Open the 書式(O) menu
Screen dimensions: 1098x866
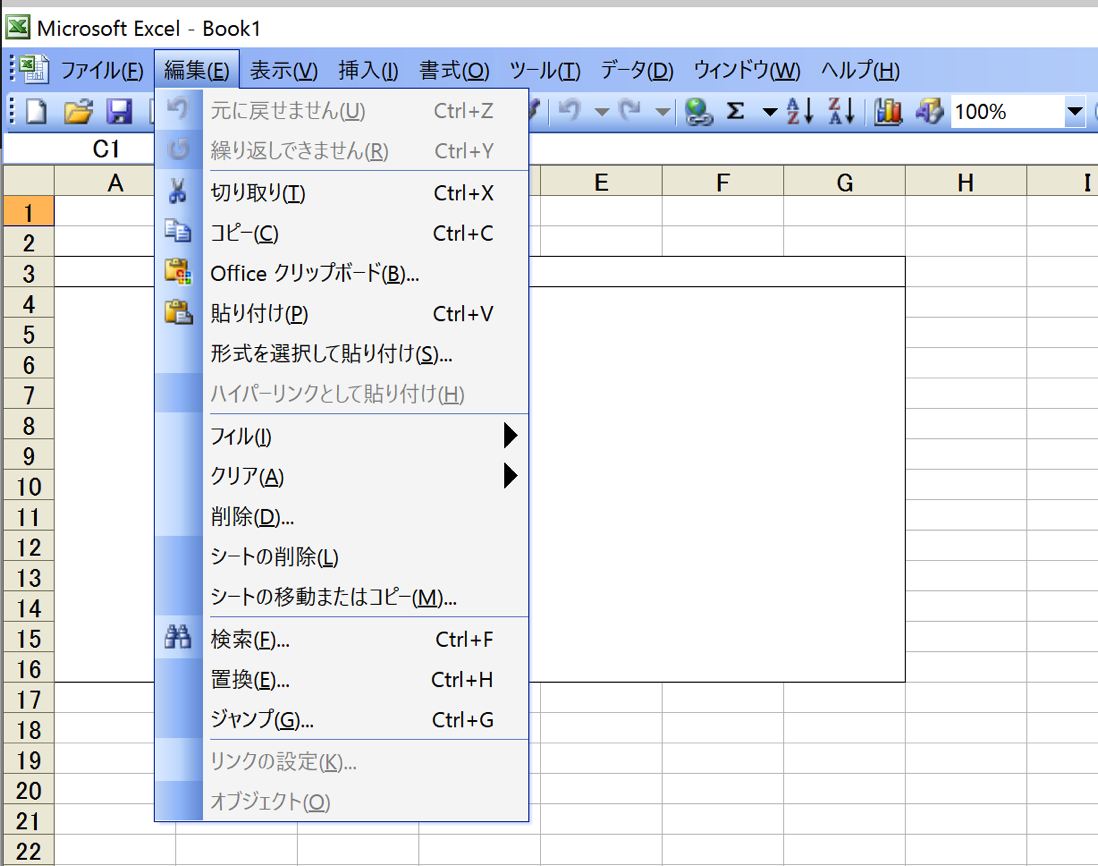[454, 70]
